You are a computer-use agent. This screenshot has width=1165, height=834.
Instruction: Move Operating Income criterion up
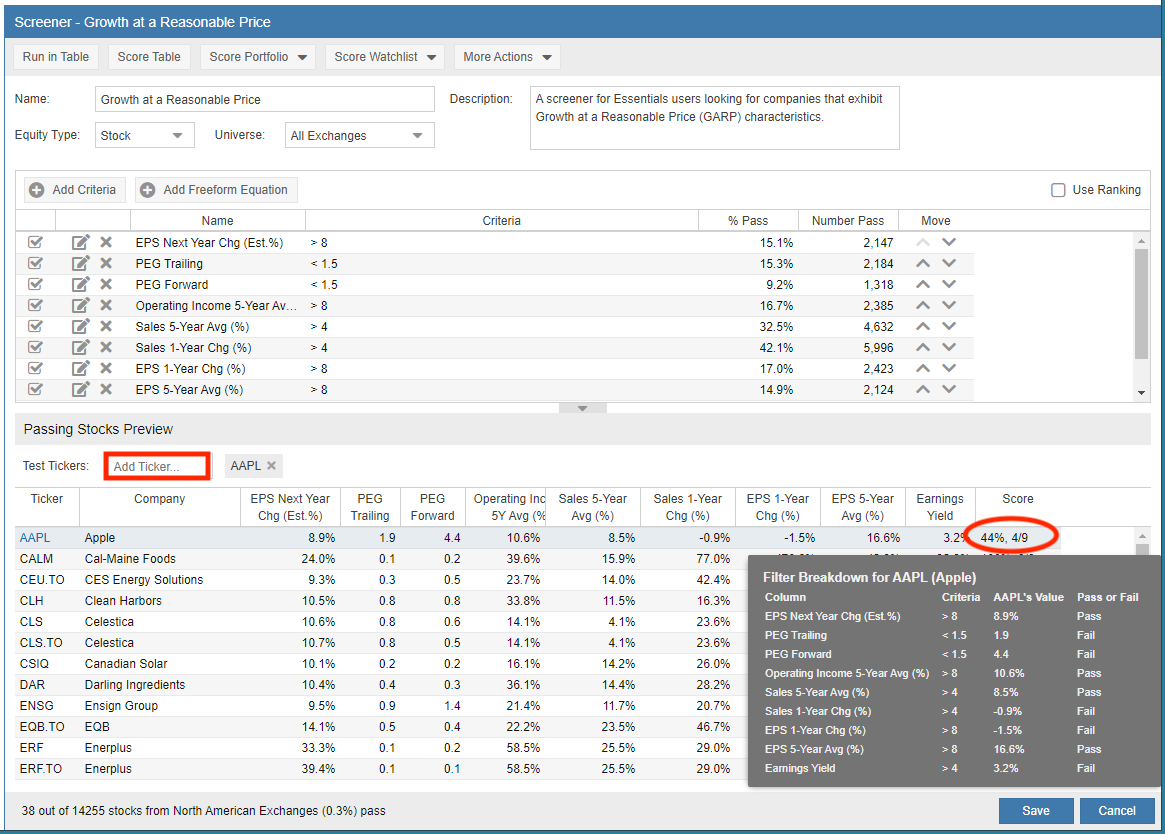tap(923, 305)
